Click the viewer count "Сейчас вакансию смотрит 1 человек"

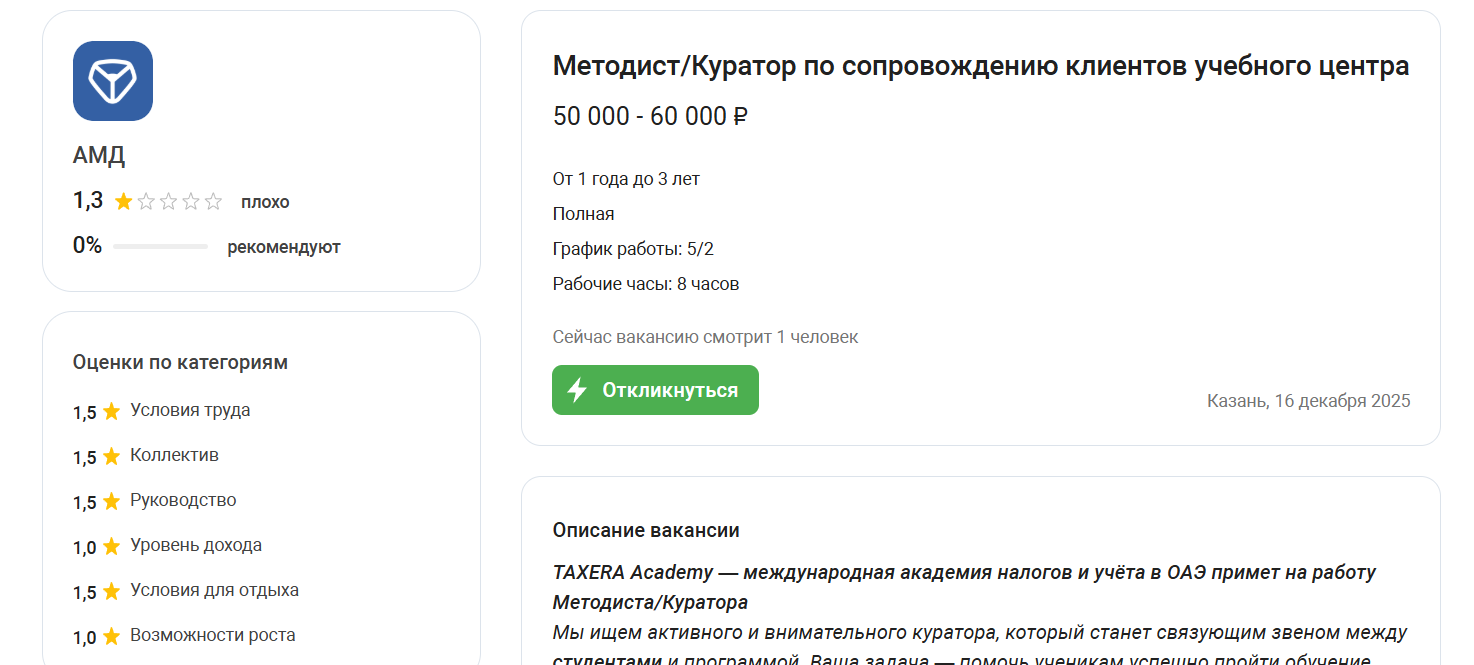(706, 337)
